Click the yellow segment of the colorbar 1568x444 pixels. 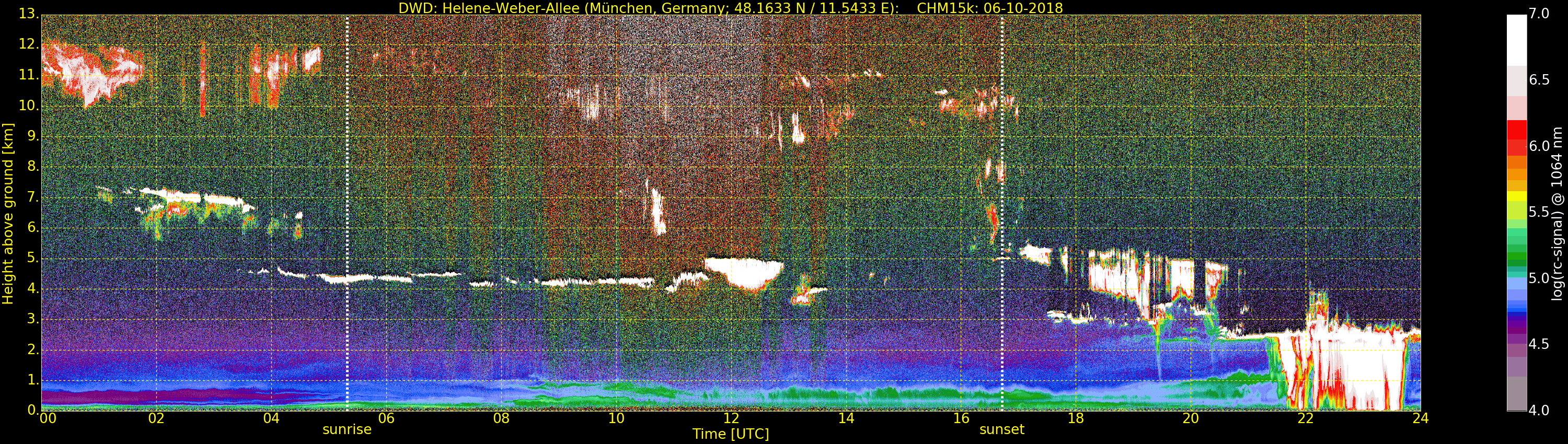tap(1517, 196)
